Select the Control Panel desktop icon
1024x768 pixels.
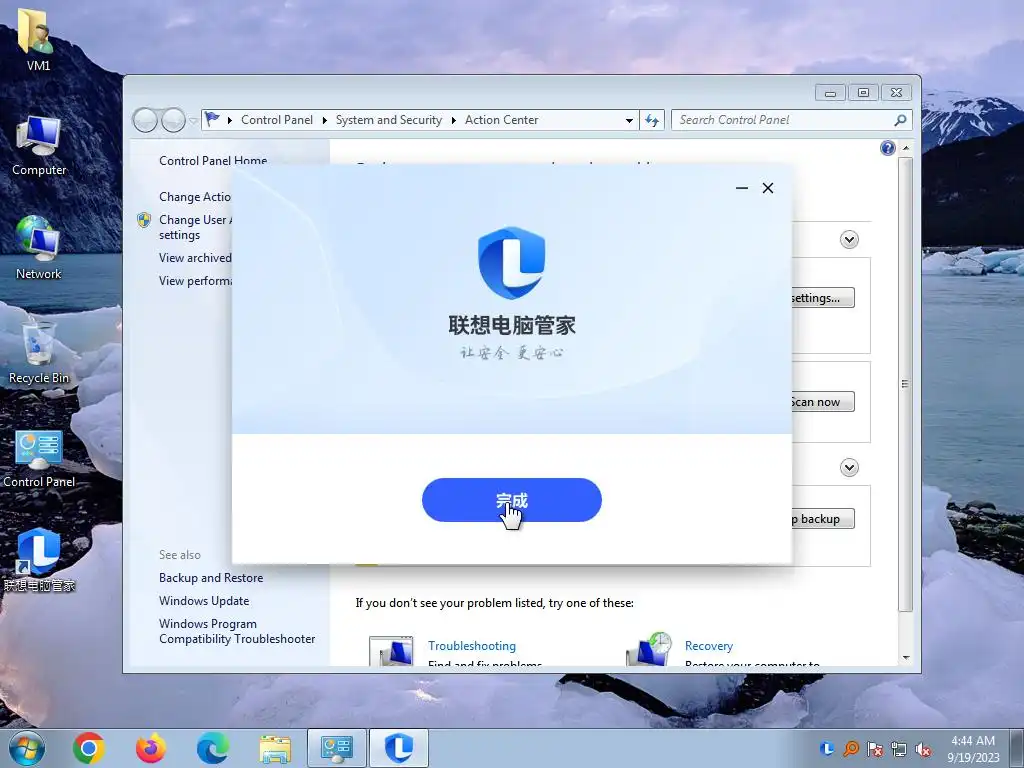point(39,459)
